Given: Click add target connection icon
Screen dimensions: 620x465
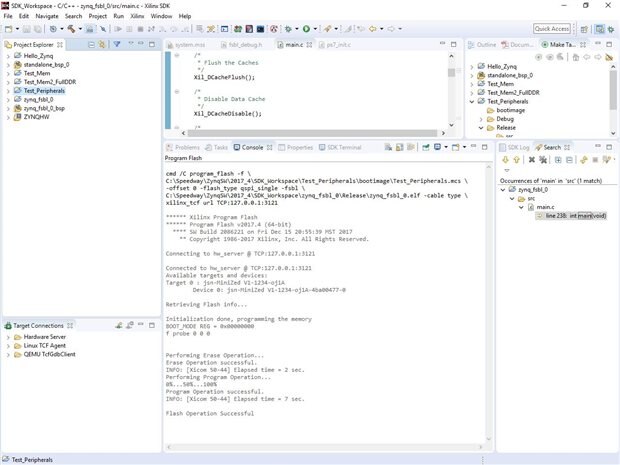Looking at the screenshot, I should coord(117,326).
